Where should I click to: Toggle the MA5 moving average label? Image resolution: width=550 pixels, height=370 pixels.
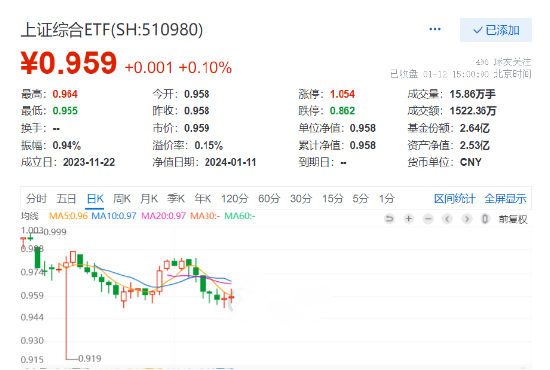coord(68,216)
